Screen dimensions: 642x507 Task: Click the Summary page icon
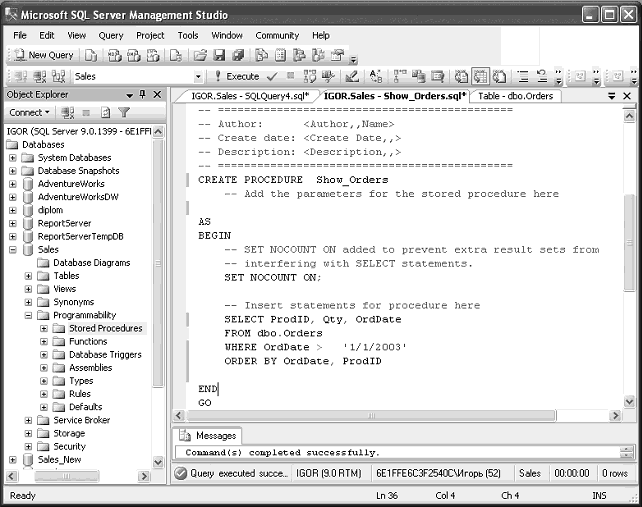pyautogui.click(x=280, y=55)
